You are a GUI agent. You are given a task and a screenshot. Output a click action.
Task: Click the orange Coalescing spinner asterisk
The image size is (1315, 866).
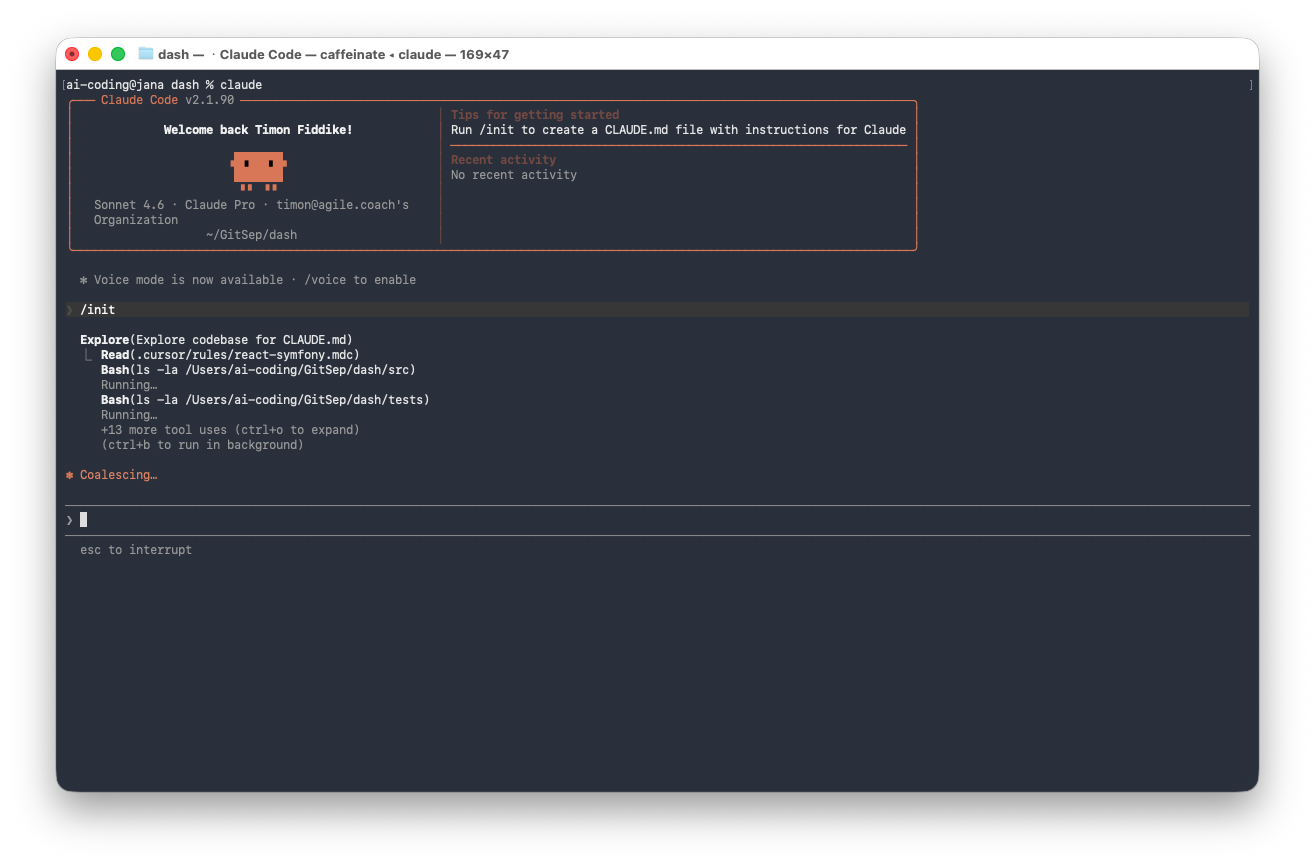coord(70,475)
